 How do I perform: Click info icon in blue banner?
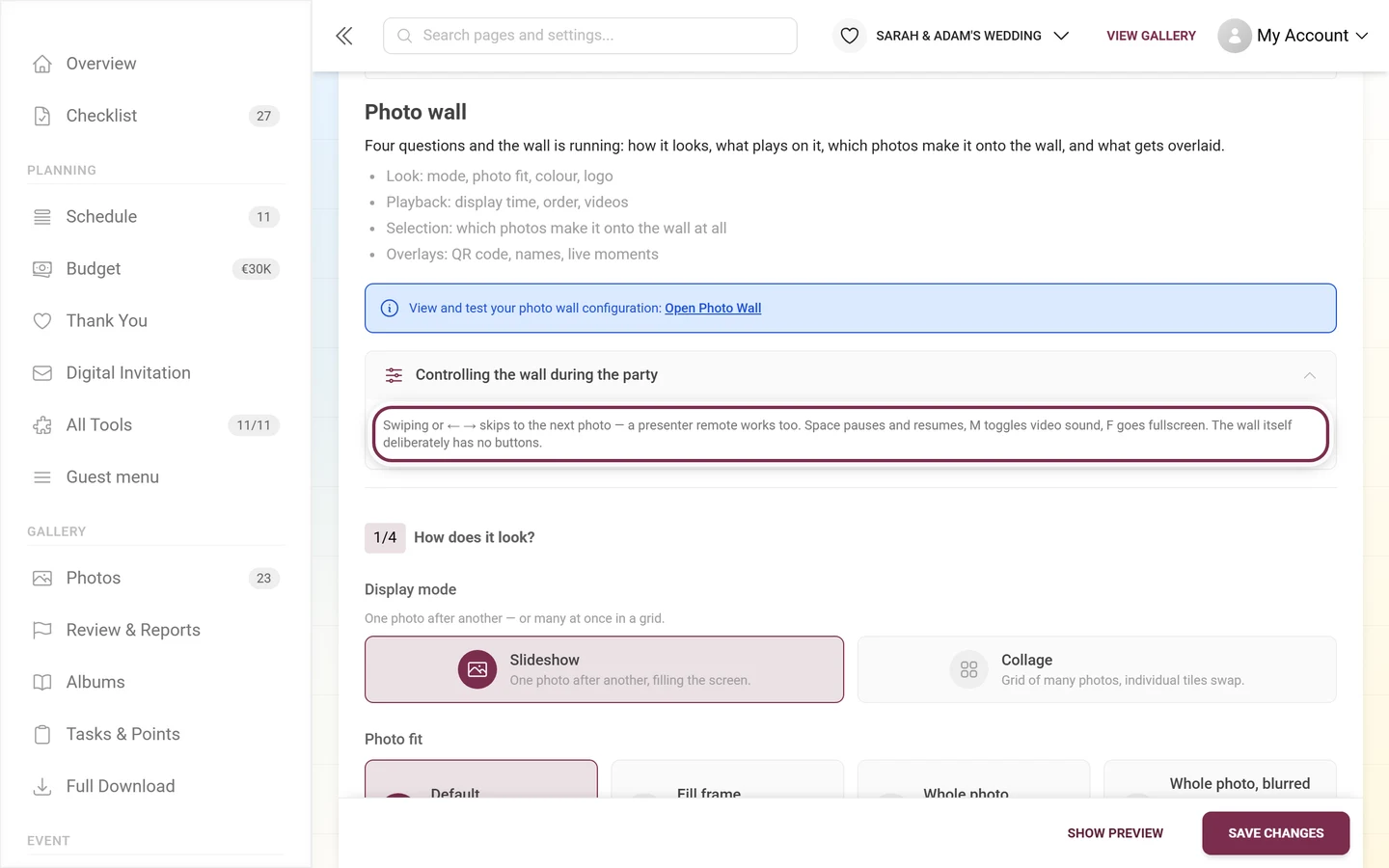(390, 309)
